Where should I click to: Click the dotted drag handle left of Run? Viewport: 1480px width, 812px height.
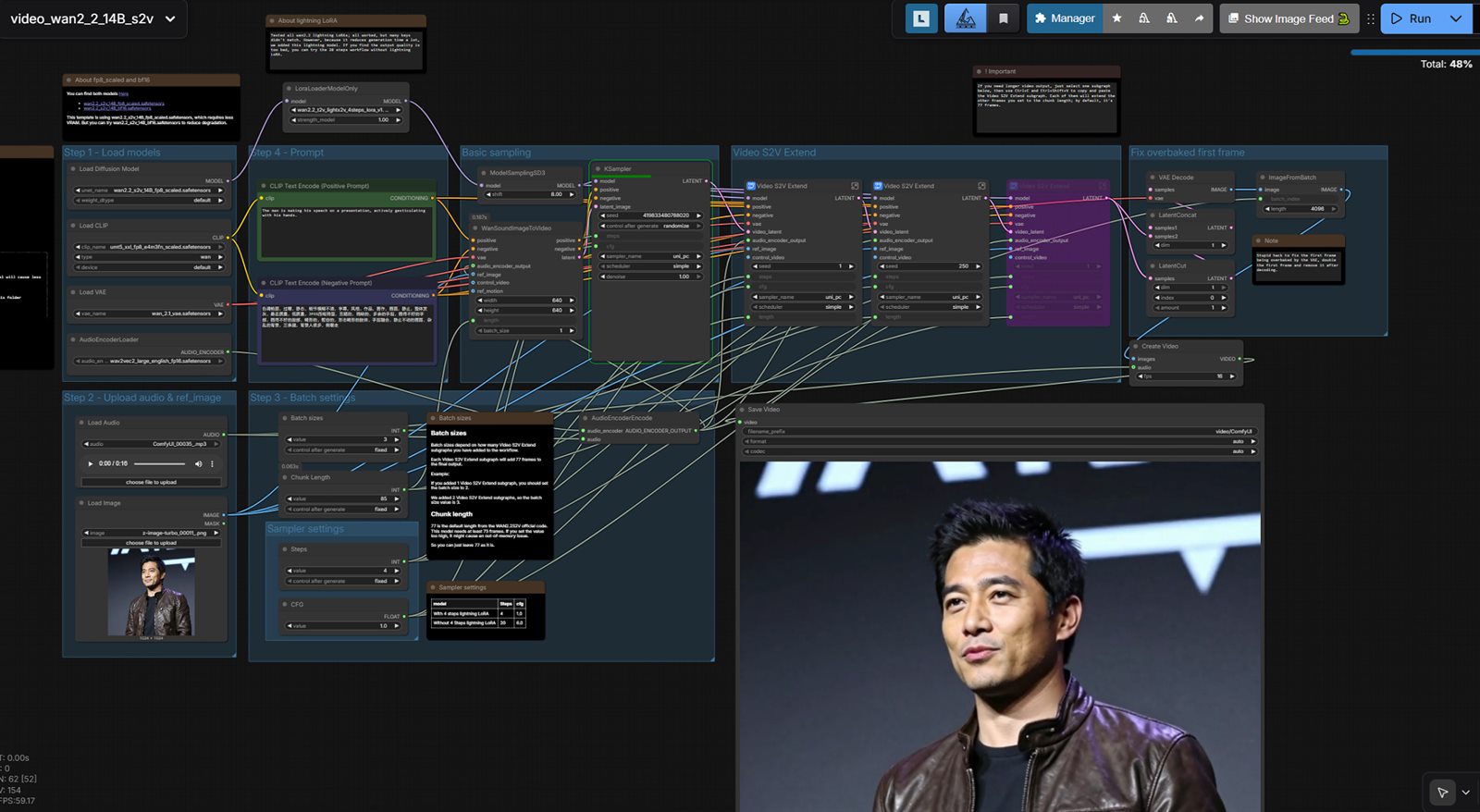tap(1370, 18)
